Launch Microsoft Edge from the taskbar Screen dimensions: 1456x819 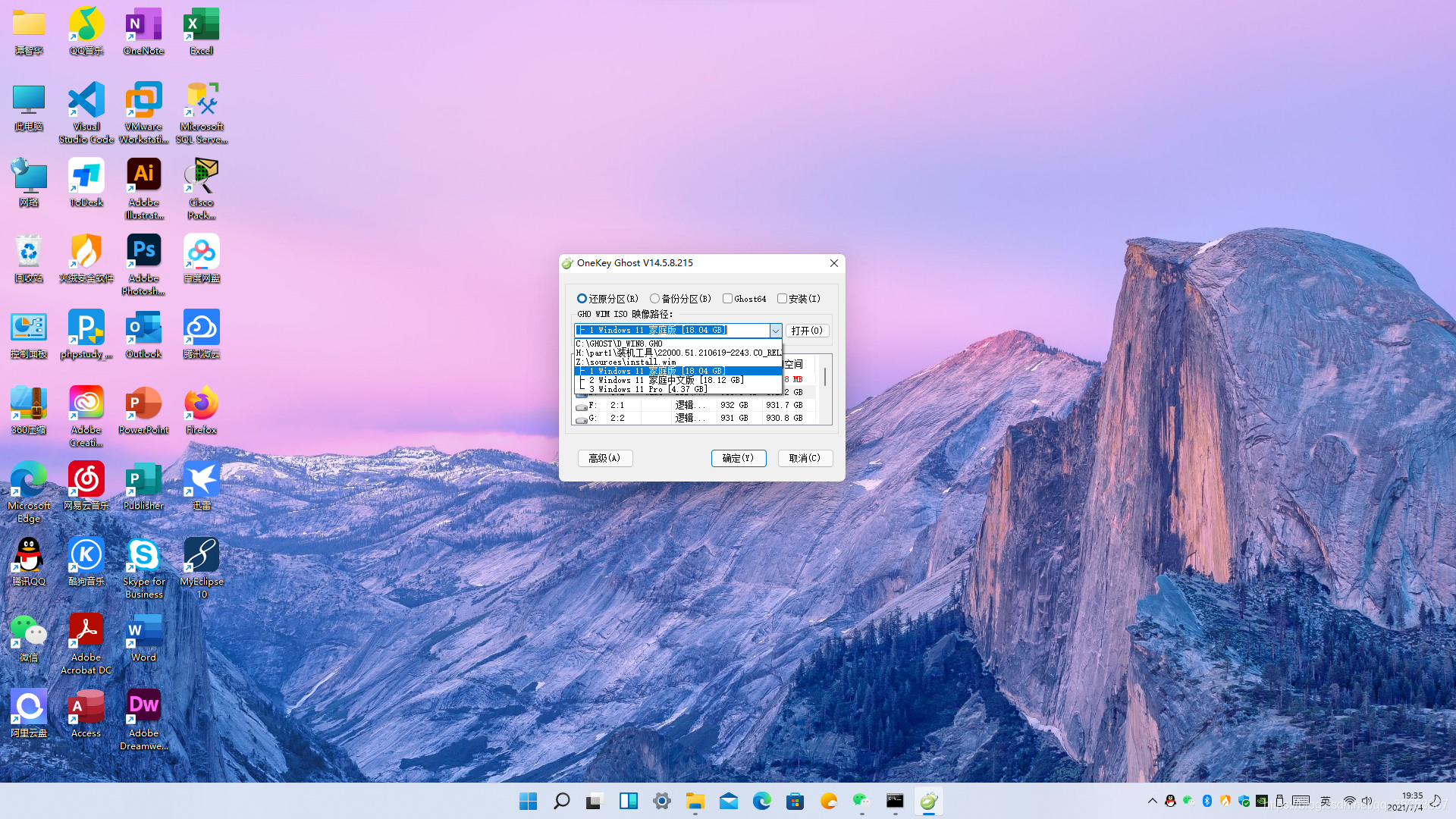pyautogui.click(x=761, y=800)
